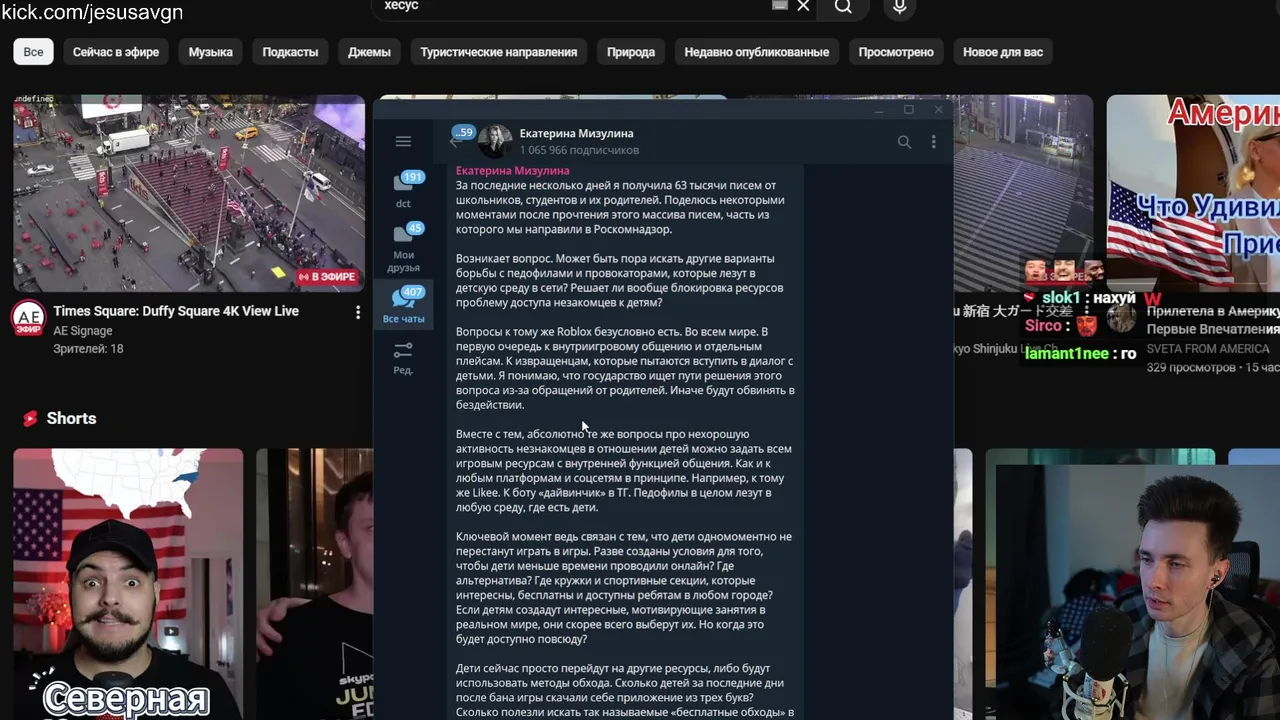Go back from Екатерина Мизулина channel
The height and width of the screenshot is (720, 1280).
[455, 141]
